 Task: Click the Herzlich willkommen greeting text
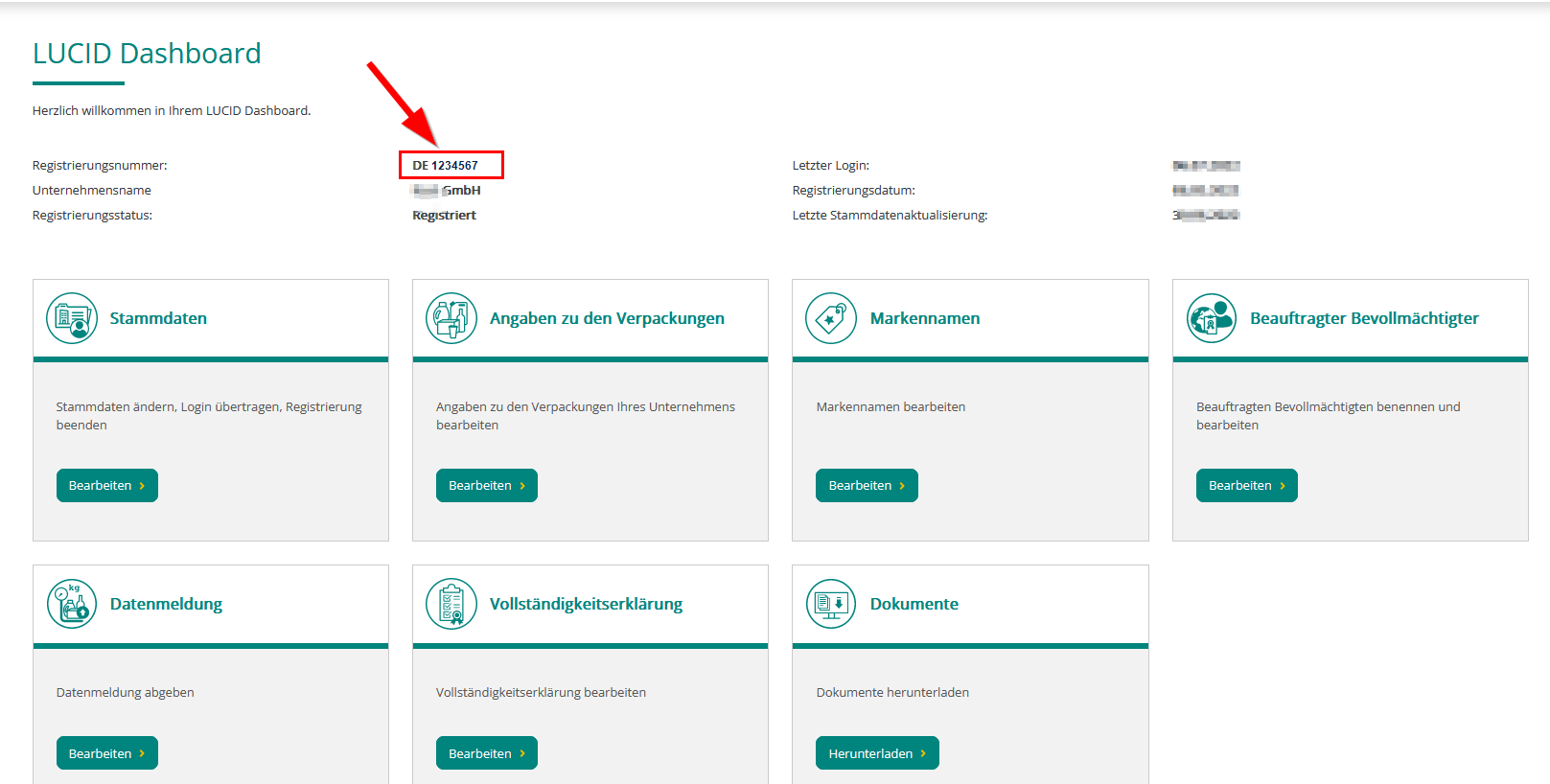(172, 110)
